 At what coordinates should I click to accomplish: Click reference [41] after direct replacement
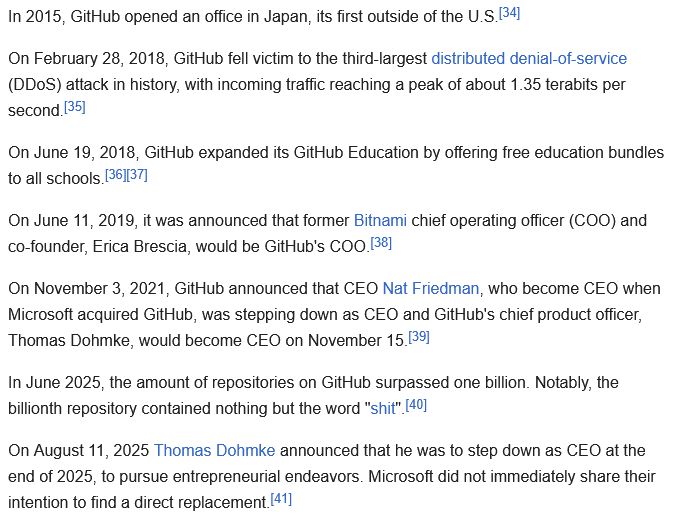pos(281,499)
